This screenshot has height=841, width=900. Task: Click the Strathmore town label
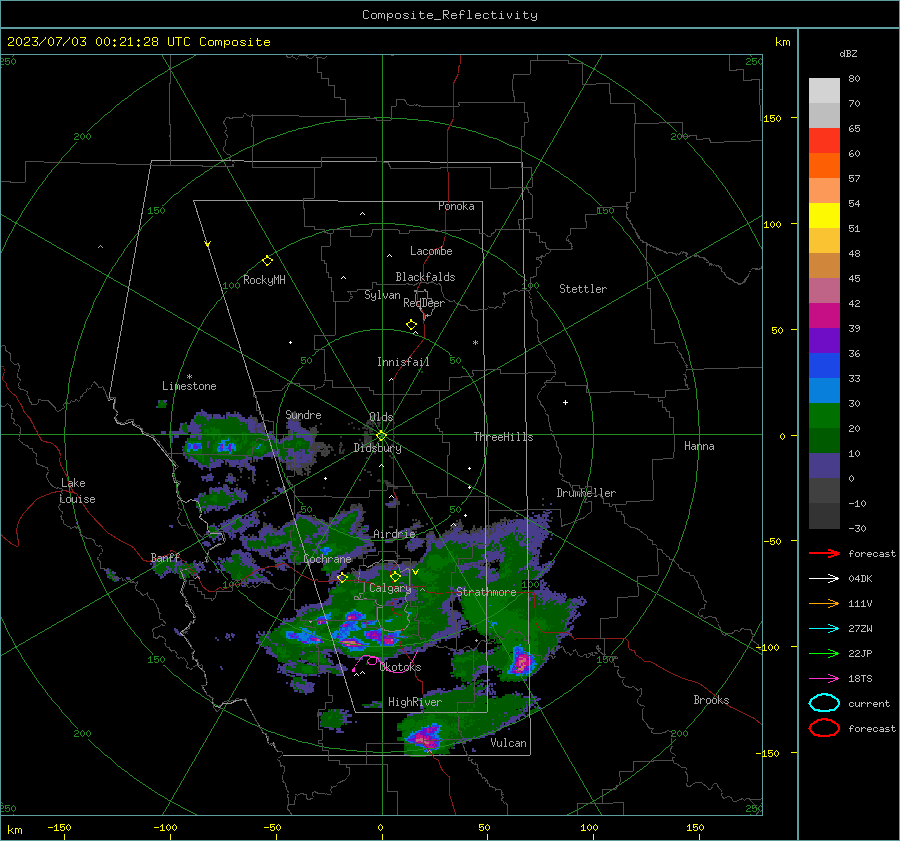[486, 592]
